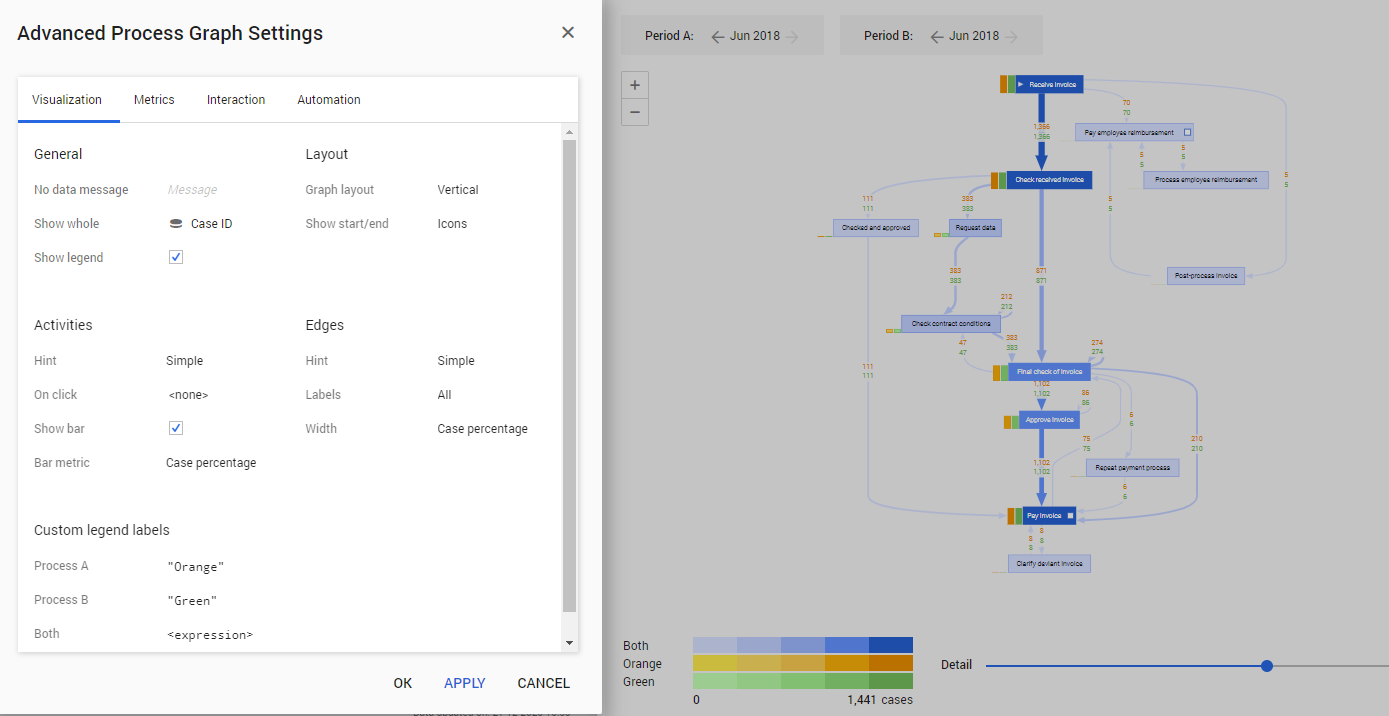Toggle the Show legend checkbox
The height and width of the screenshot is (716, 1389).
pyautogui.click(x=176, y=258)
